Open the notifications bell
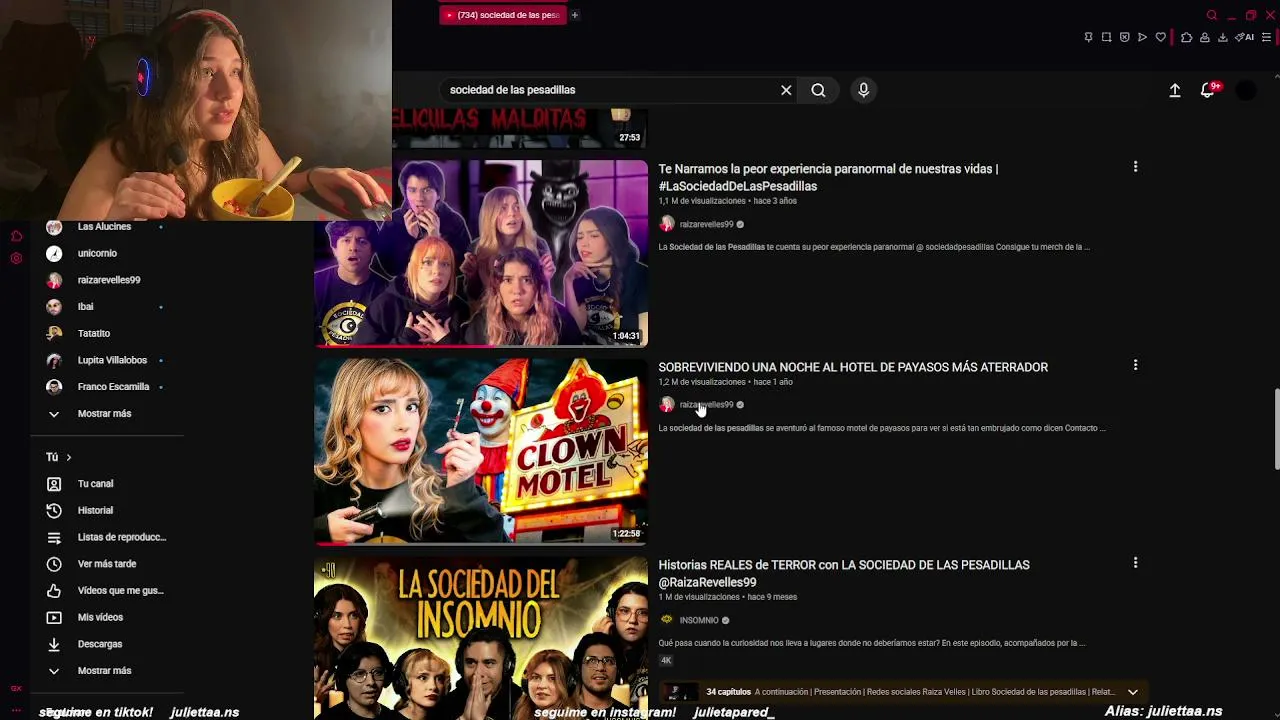Screen dimensions: 1280x720 click(x=1208, y=90)
